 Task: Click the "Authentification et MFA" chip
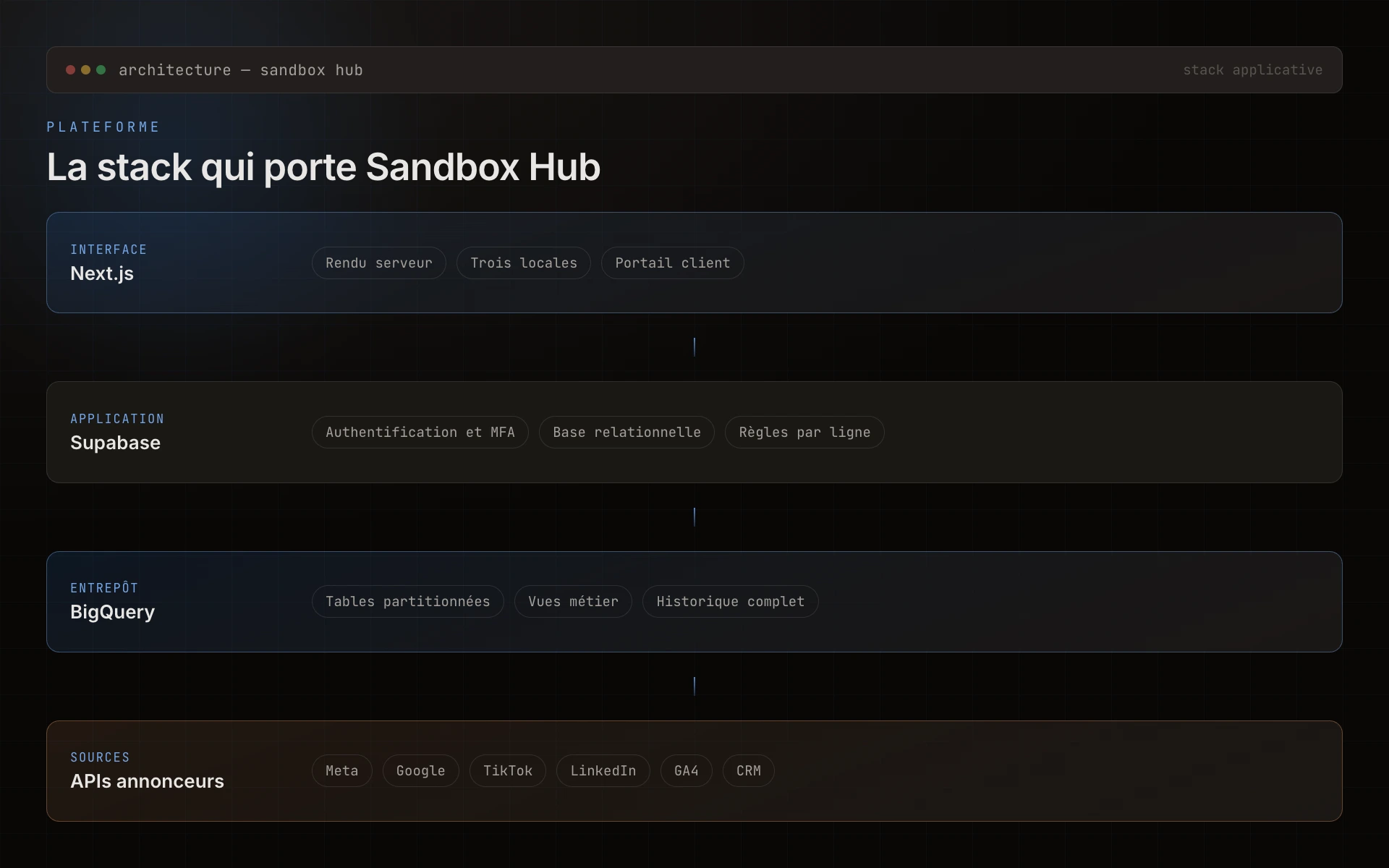(420, 433)
